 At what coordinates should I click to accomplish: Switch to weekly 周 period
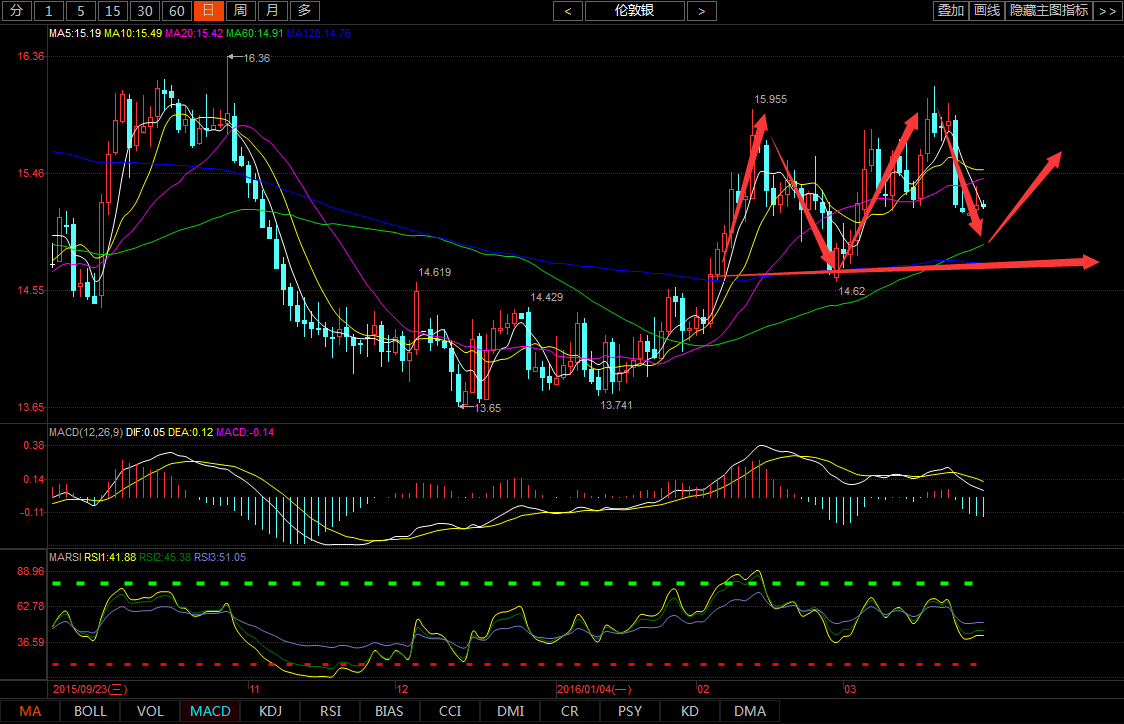tap(240, 11)
